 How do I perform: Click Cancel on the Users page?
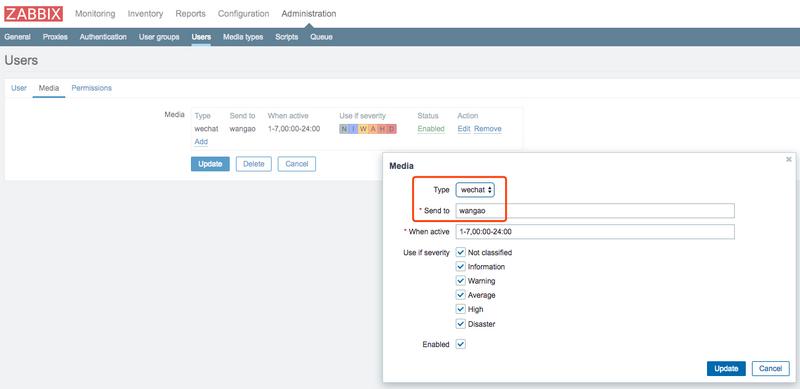pos(297,164)
